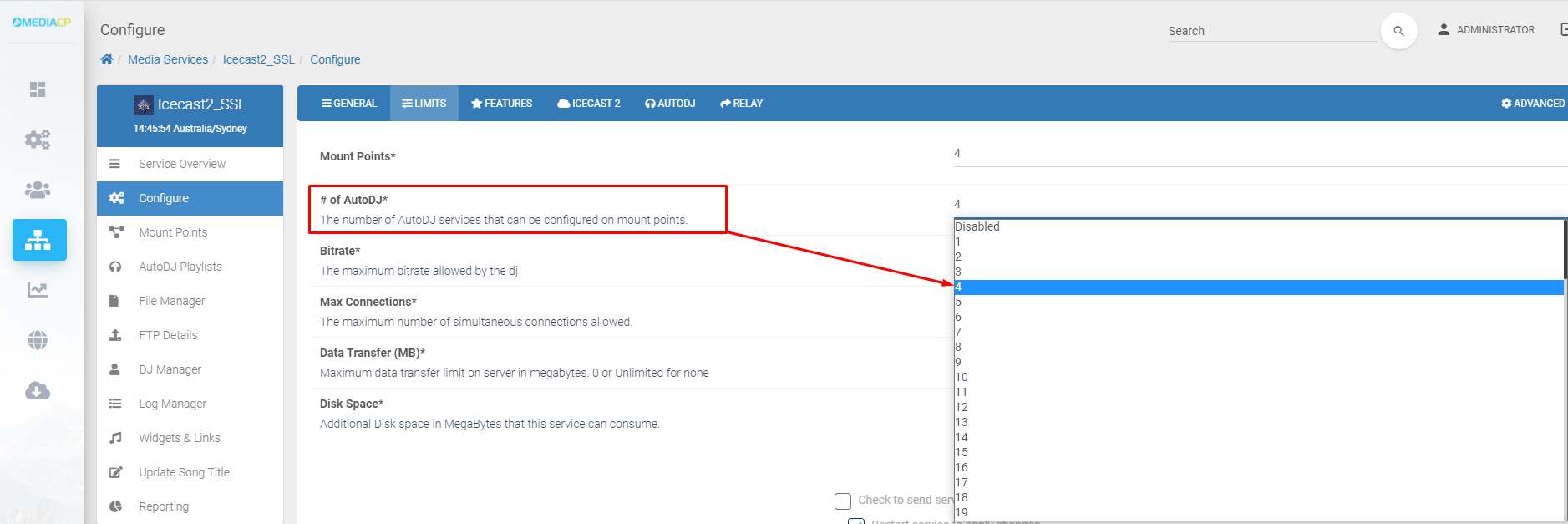Viewport: 1568px width, 524px height.
Task: Open Mount Points via its branch icon
Action: pyautogui.click(x=116, y=232)
